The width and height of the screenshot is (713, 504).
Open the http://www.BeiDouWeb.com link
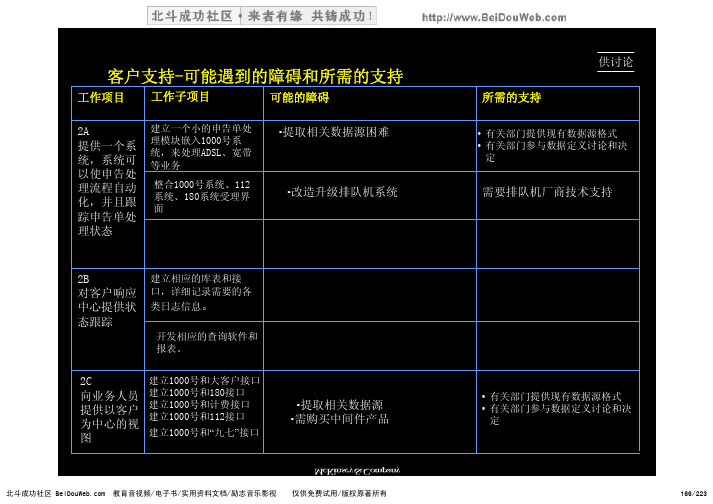(x=494, y=18)
